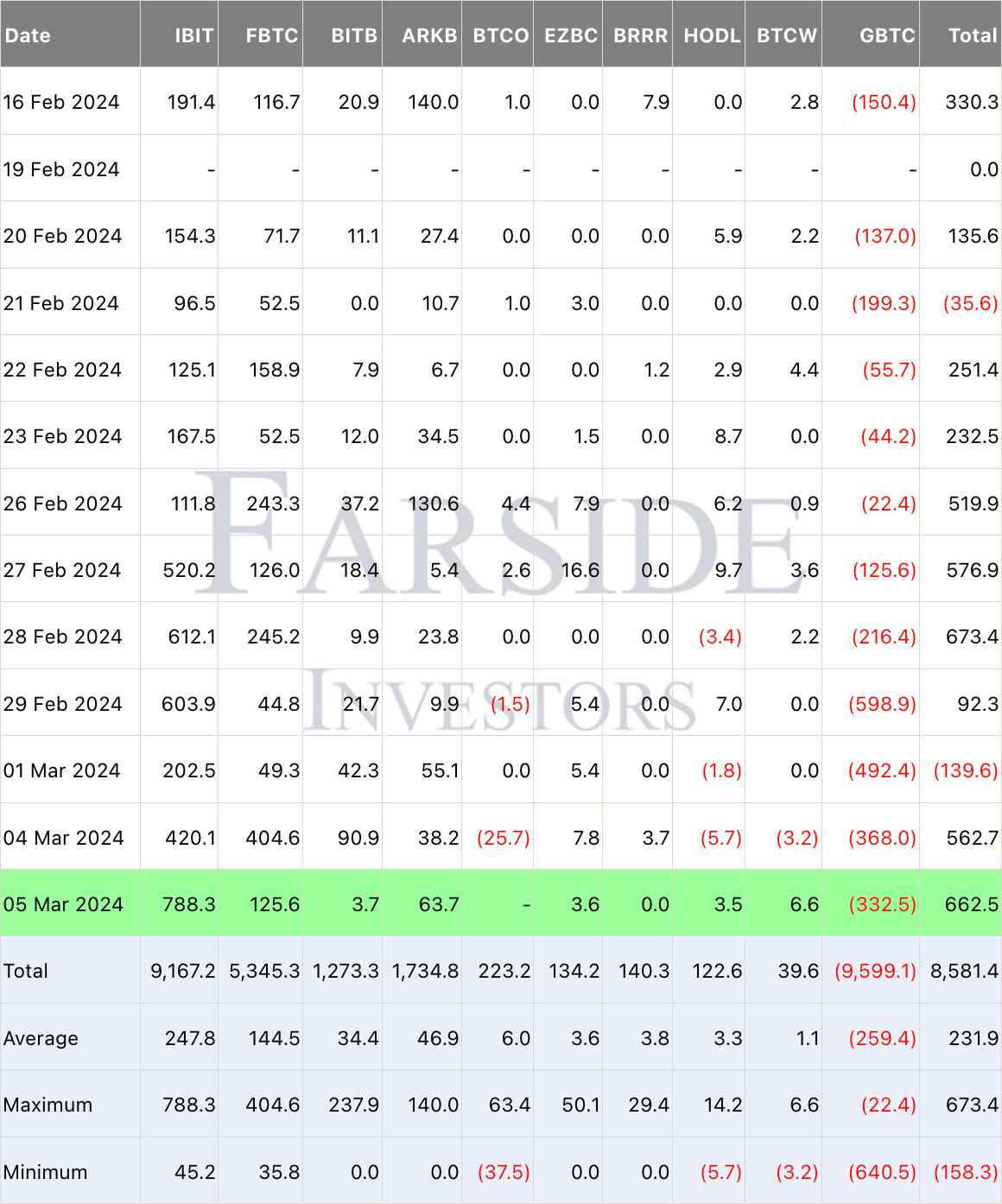Click Total value 330.3 on 16 Feb
This screenshot has height=1204, width=1002.
[x=972, y=102]
